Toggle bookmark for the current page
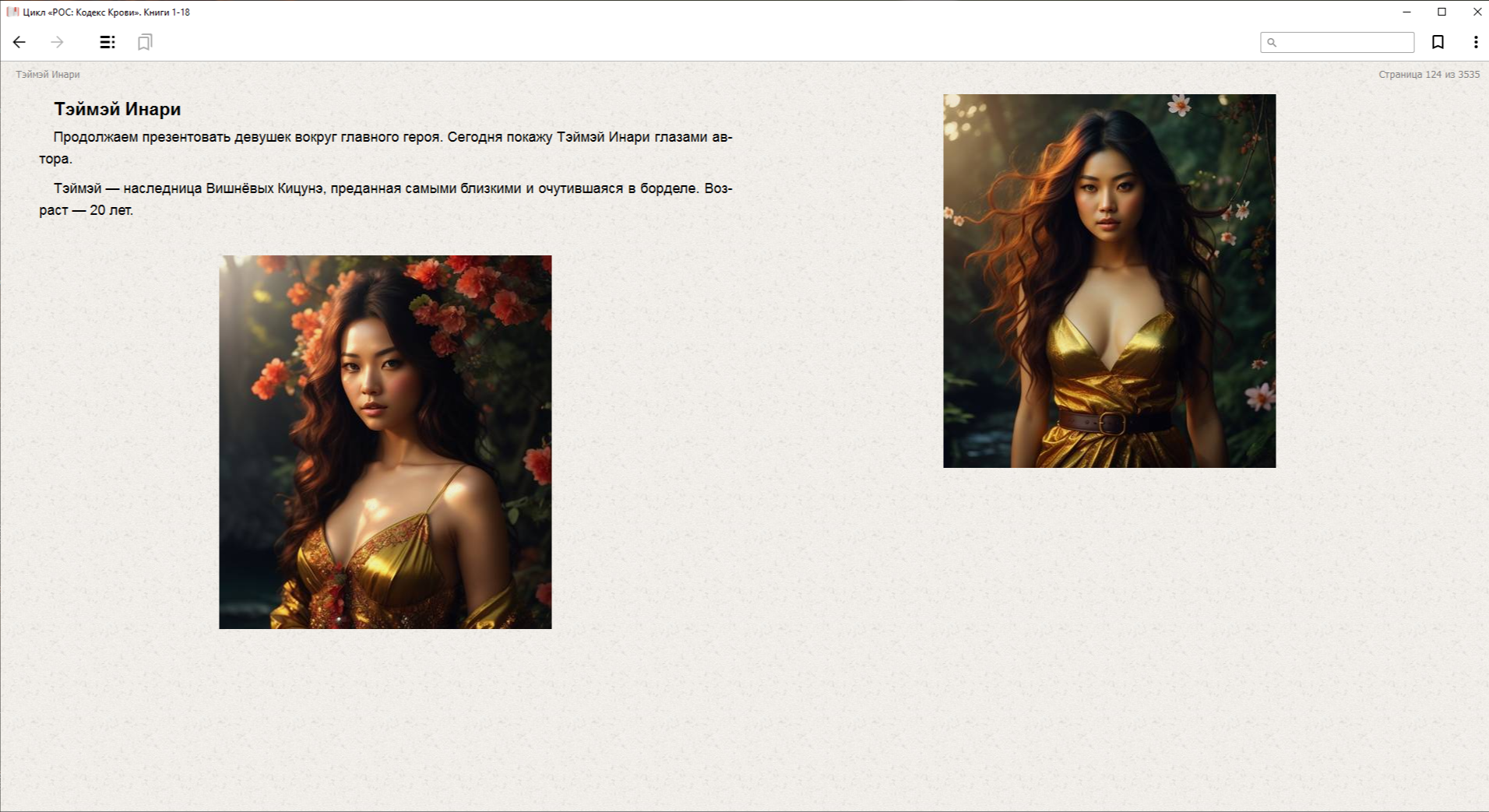 tap(1438, 42)
